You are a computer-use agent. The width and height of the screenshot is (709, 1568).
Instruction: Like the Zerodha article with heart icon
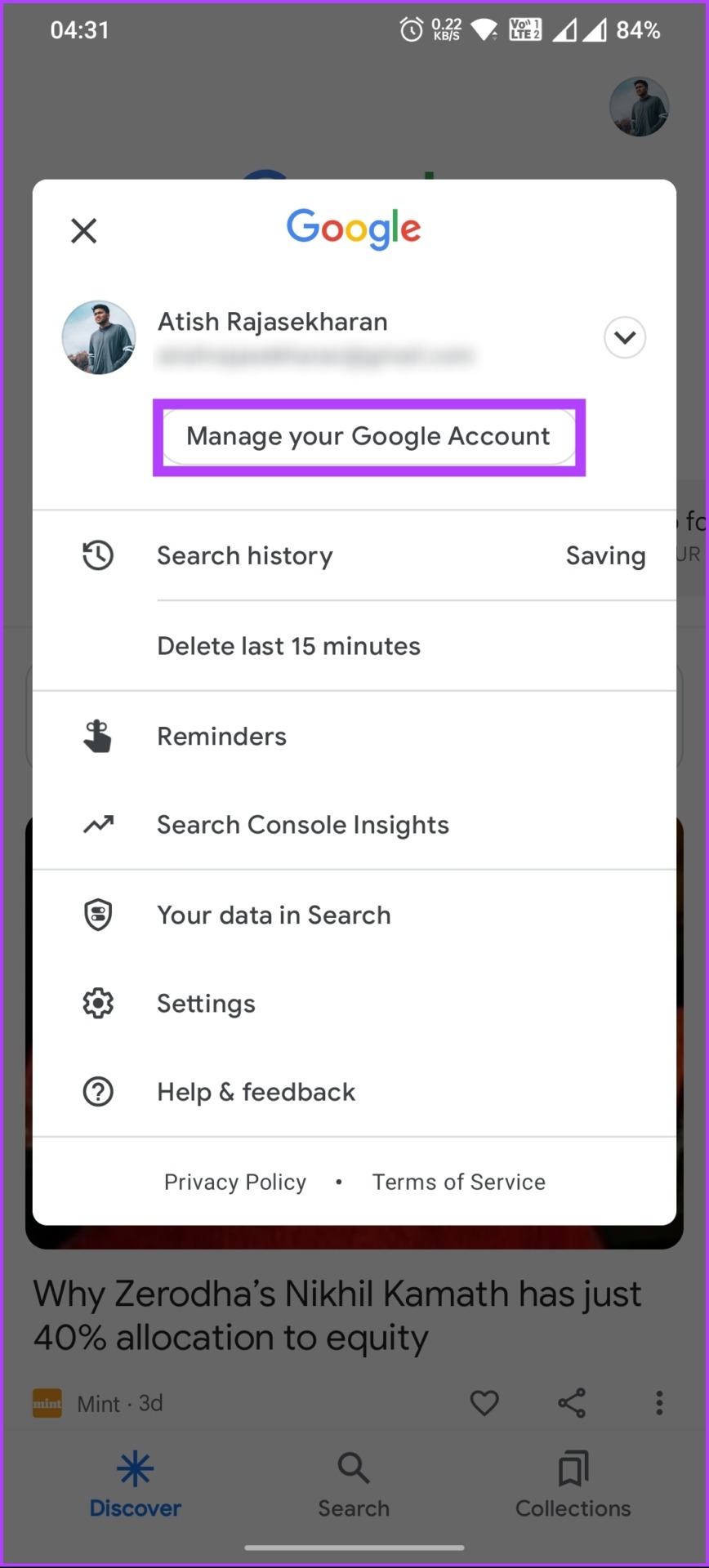click(x=484, y=1403)
